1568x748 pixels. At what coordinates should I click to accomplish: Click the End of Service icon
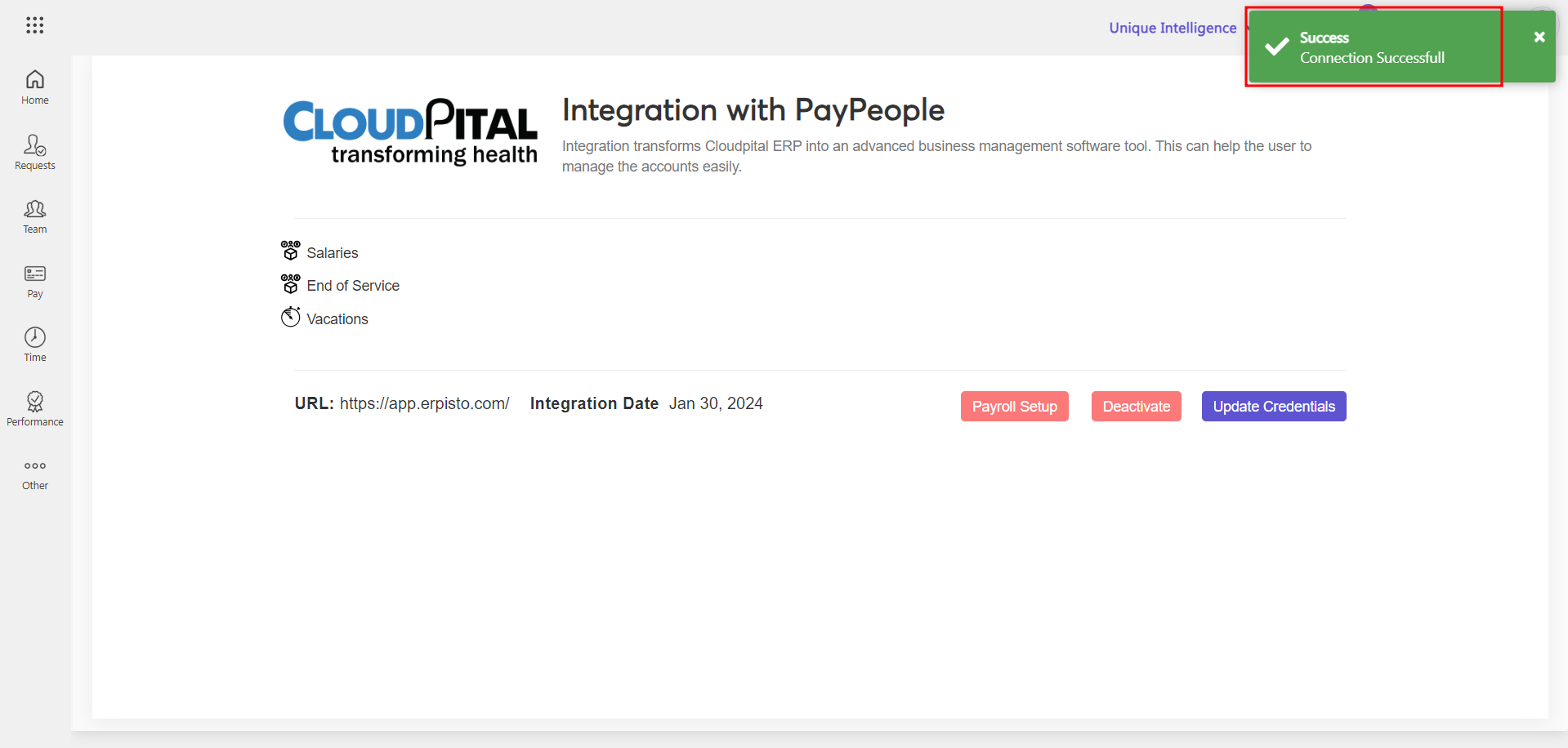290,283
